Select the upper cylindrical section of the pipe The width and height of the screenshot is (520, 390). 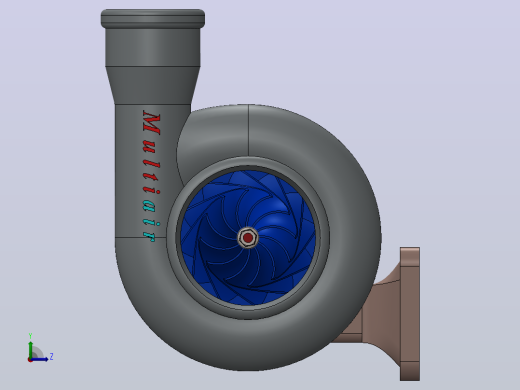(x=153, y=47)
